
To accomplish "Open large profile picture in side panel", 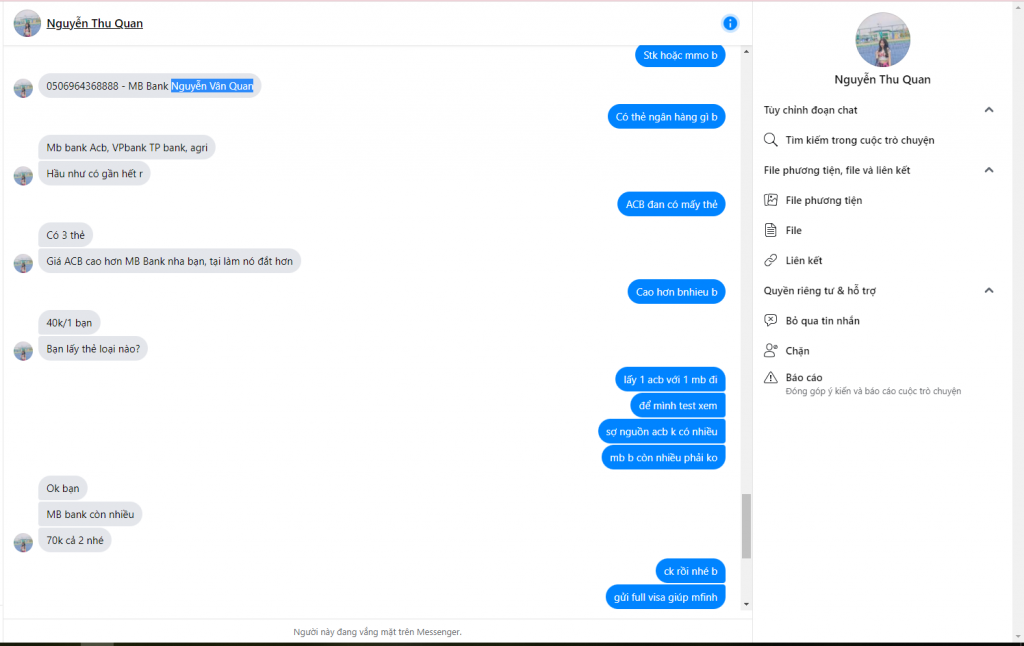I will point(882,39).
